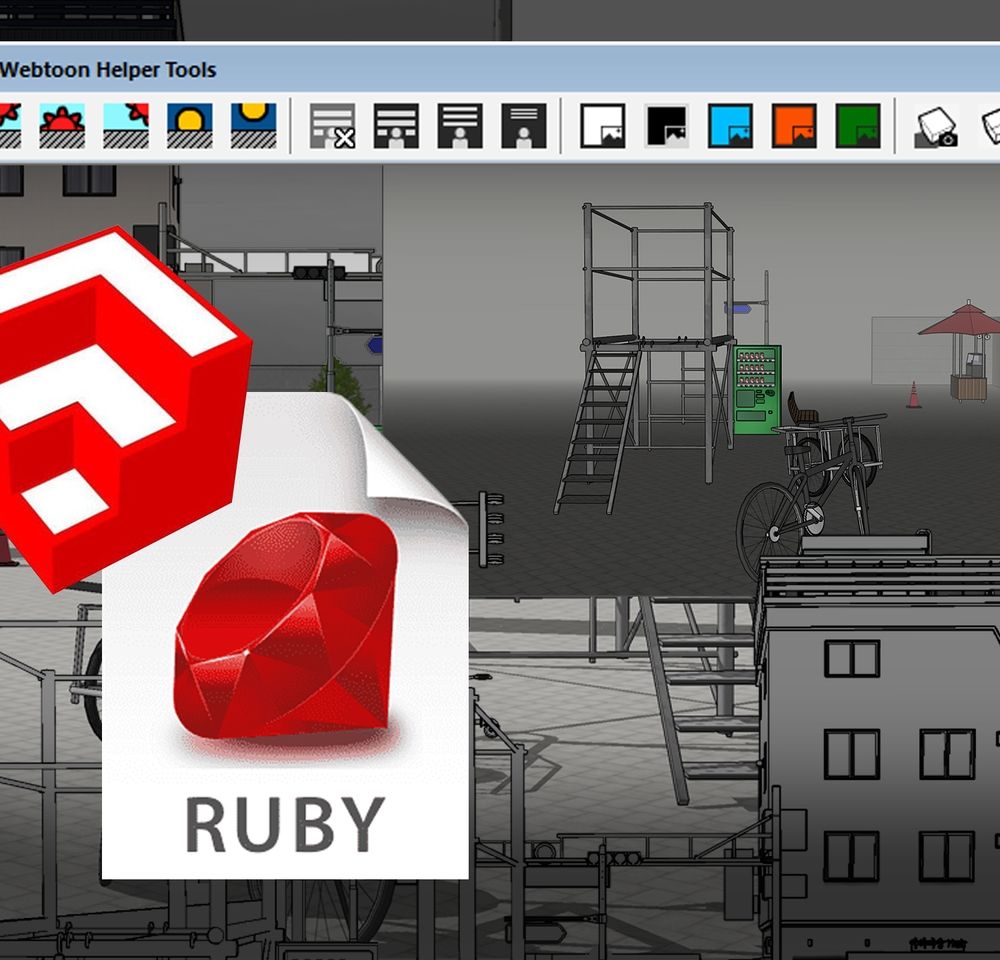Choose the low yellow sun on blue icon
1000x960 pixels.
tap(190, 126)
